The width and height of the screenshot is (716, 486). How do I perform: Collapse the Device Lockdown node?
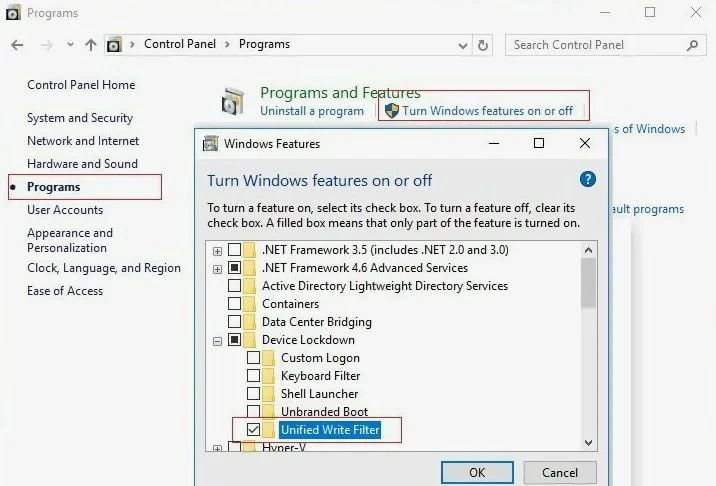pos(217,341)
